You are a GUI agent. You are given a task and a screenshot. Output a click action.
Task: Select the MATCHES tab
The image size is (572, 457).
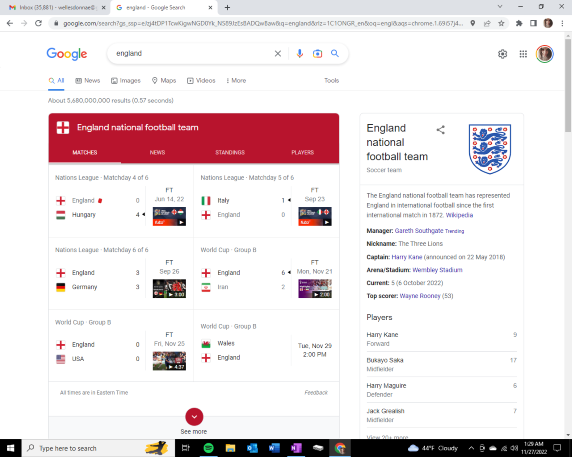click(x=85, y=152)
